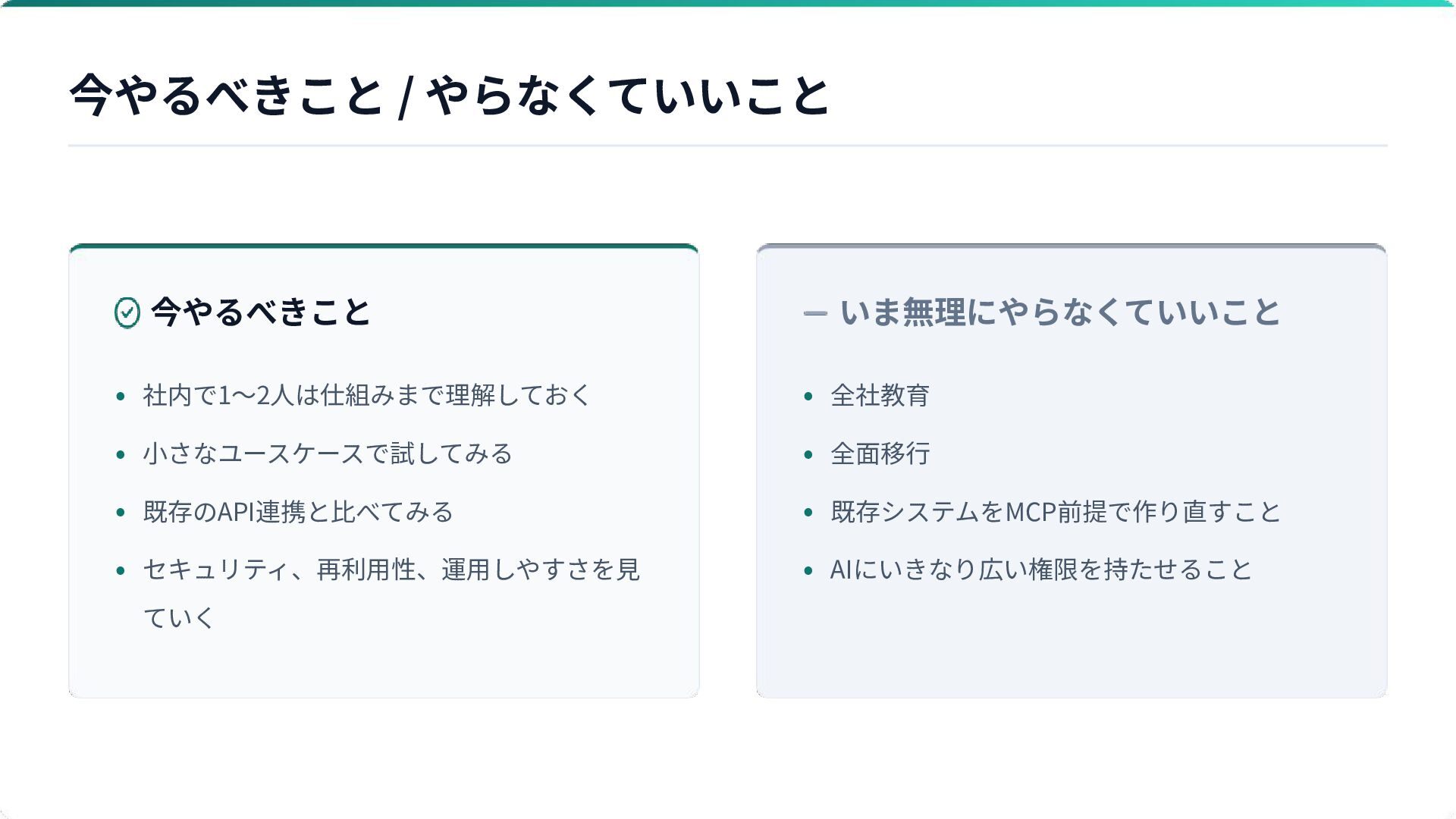Screen dimensions: 1456x819
Task: Click bullet 社内で1〜2人は仕組みまで理解しておく
Action: [x=366, y=395]
